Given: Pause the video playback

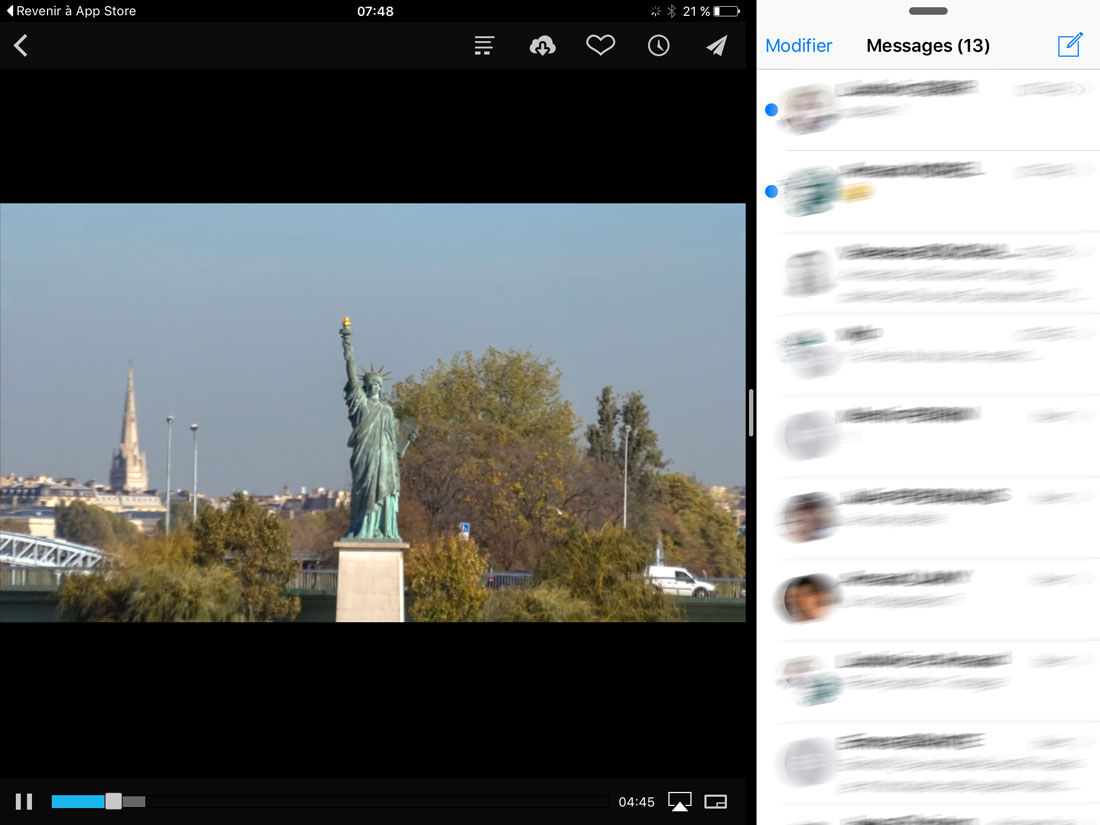Looking at the screenshot, I should 24,801.
